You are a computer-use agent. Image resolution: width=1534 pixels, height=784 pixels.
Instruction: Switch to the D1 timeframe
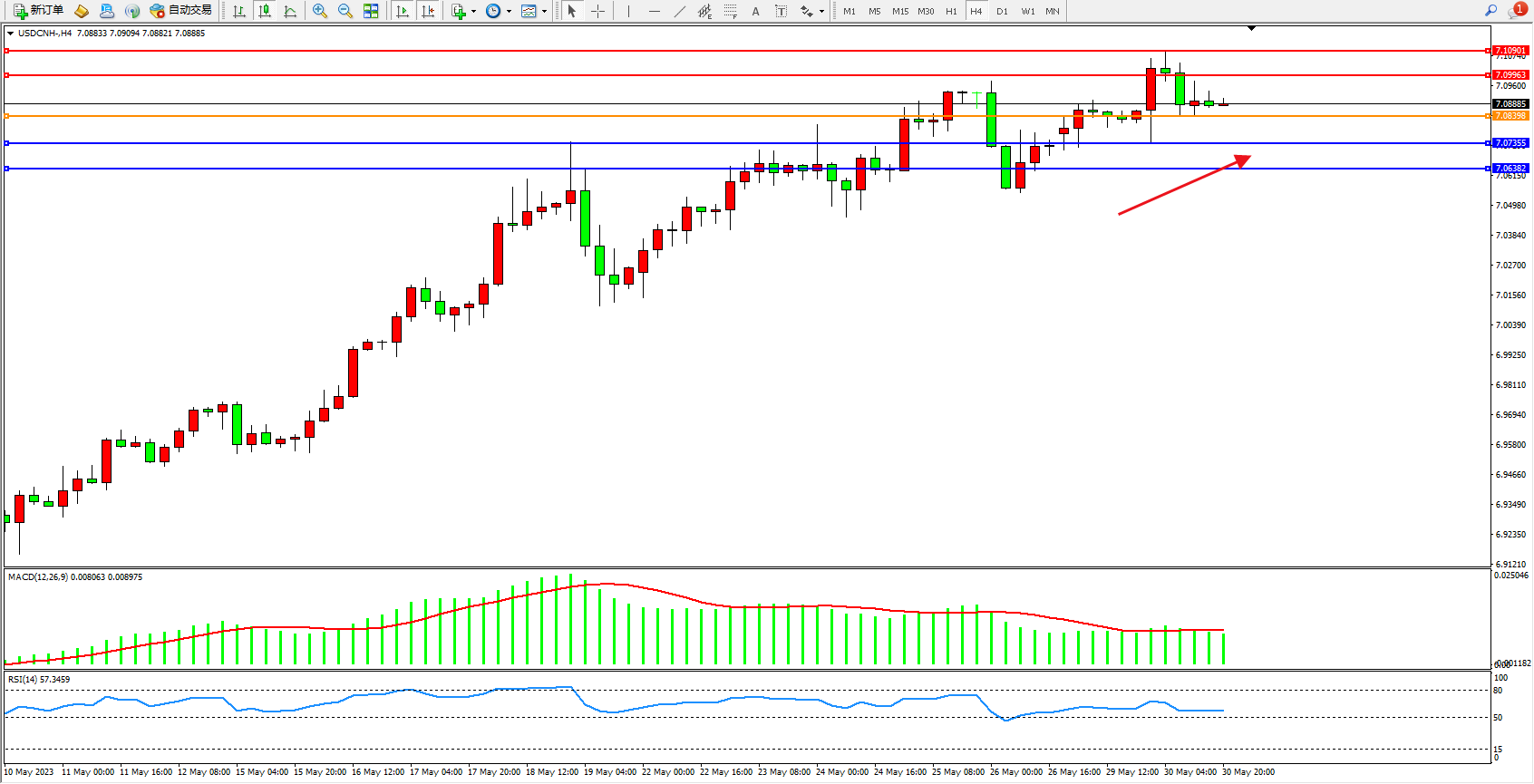[1002, 11]
